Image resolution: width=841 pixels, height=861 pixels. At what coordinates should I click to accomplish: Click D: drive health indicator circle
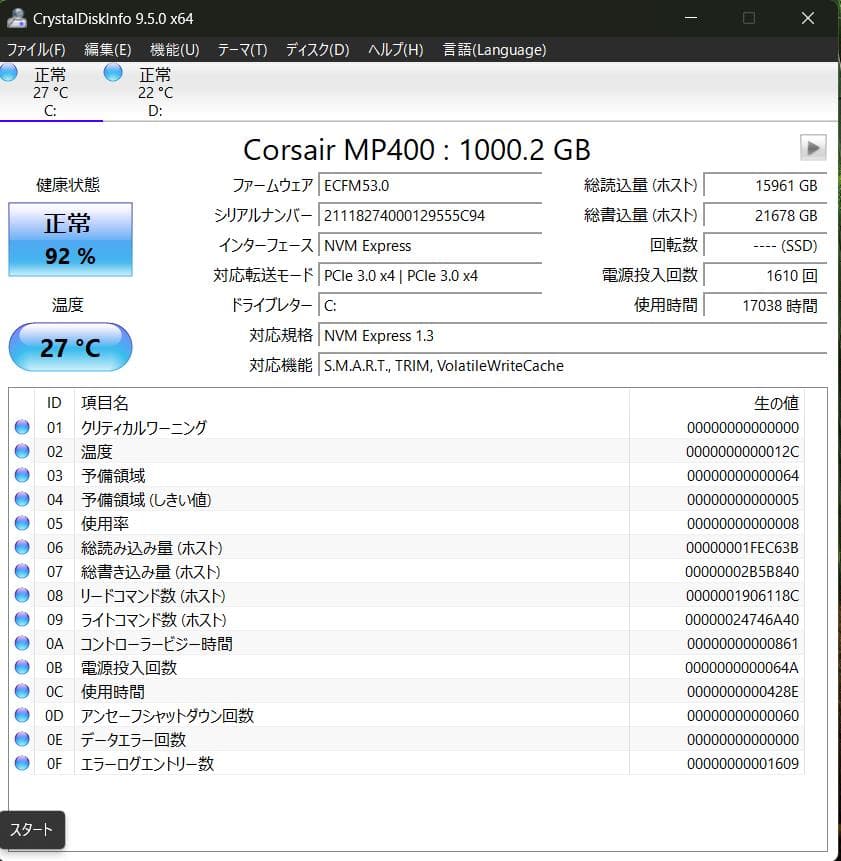(x=113, y=72)
